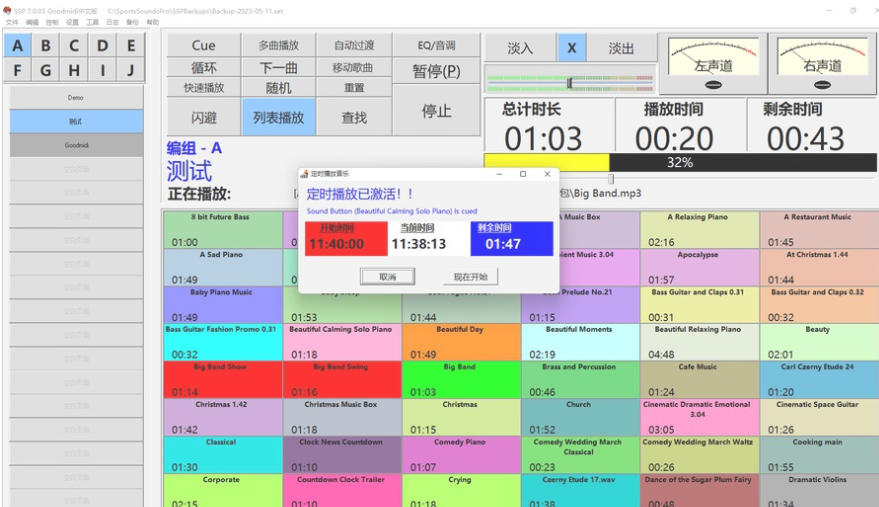Screen dimensions: 879x507
Task: Open the 帮助 menu
Action: tap(152, 22)
